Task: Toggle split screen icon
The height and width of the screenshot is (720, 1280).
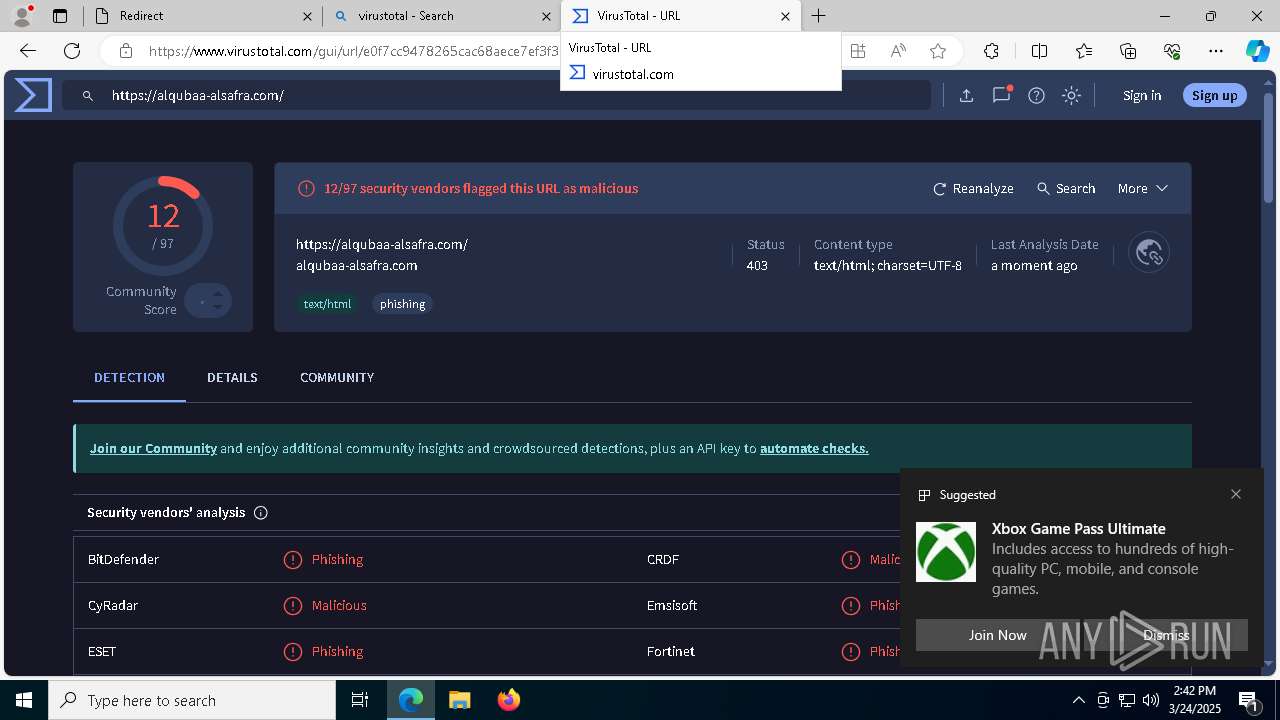Action: pos(1039,51)
